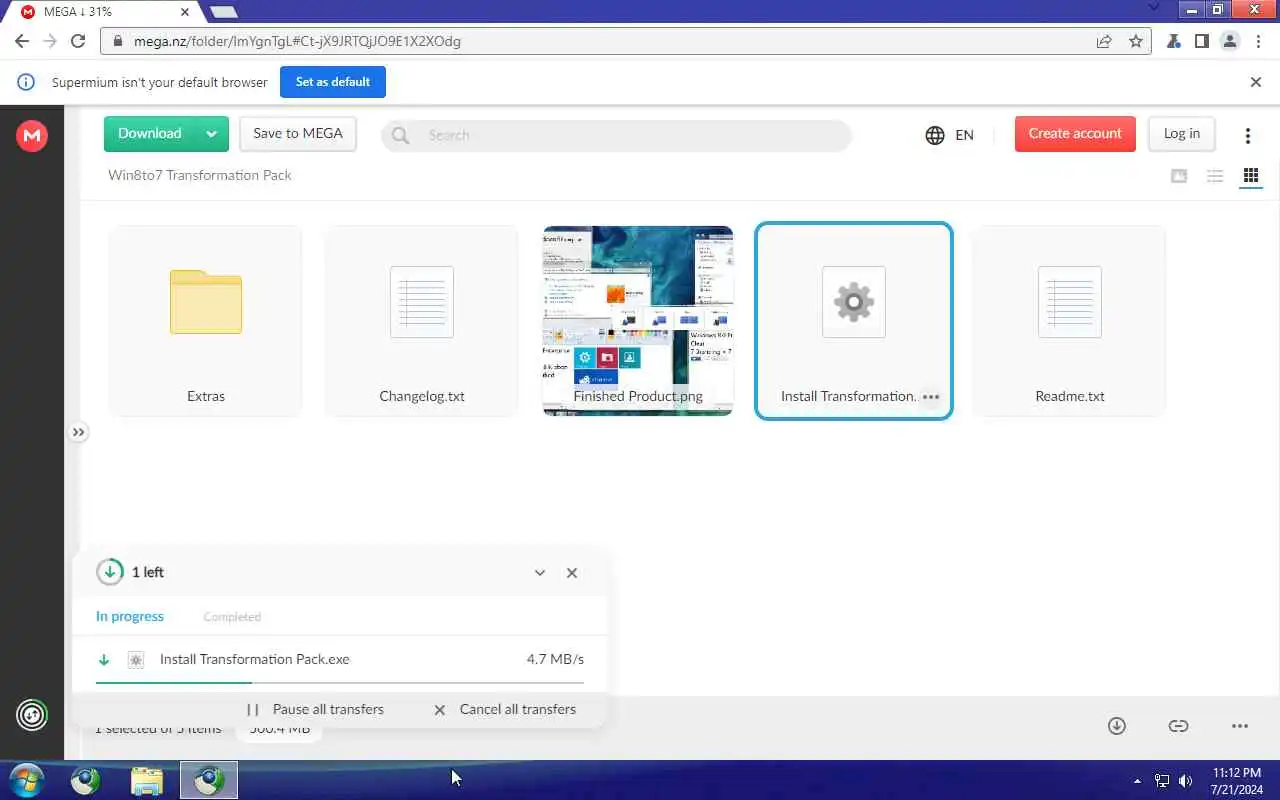This screenshot has height=800, width=1280.
Task: Click the download progress bar
Action: pos(340,682)
